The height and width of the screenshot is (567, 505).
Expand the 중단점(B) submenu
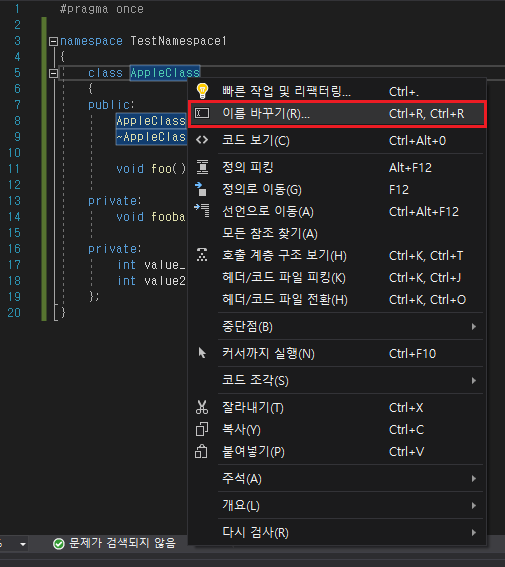pyautogui.click(x=337, y=327)
